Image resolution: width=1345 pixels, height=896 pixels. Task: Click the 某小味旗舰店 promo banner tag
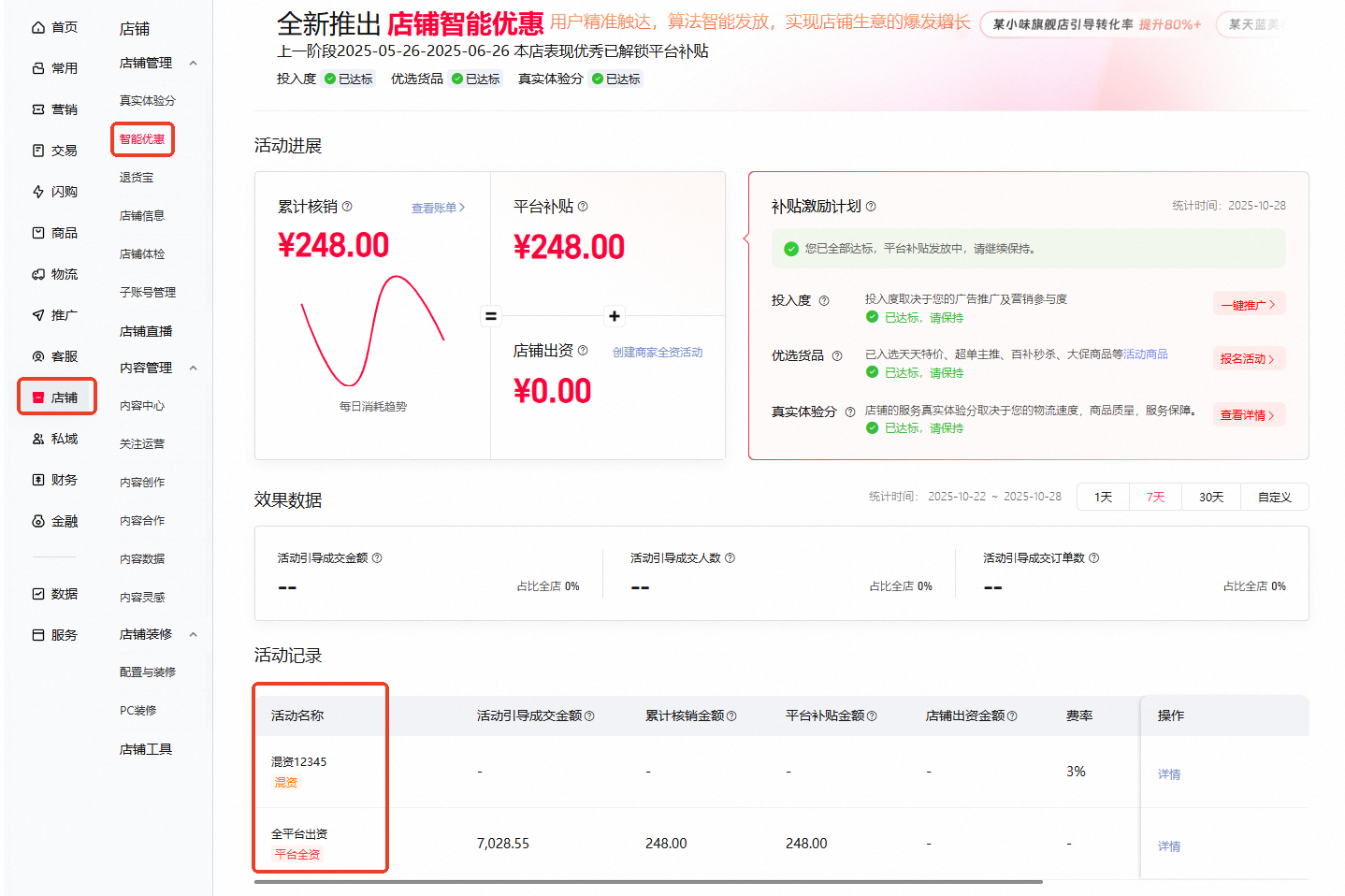pos(1095,24)
